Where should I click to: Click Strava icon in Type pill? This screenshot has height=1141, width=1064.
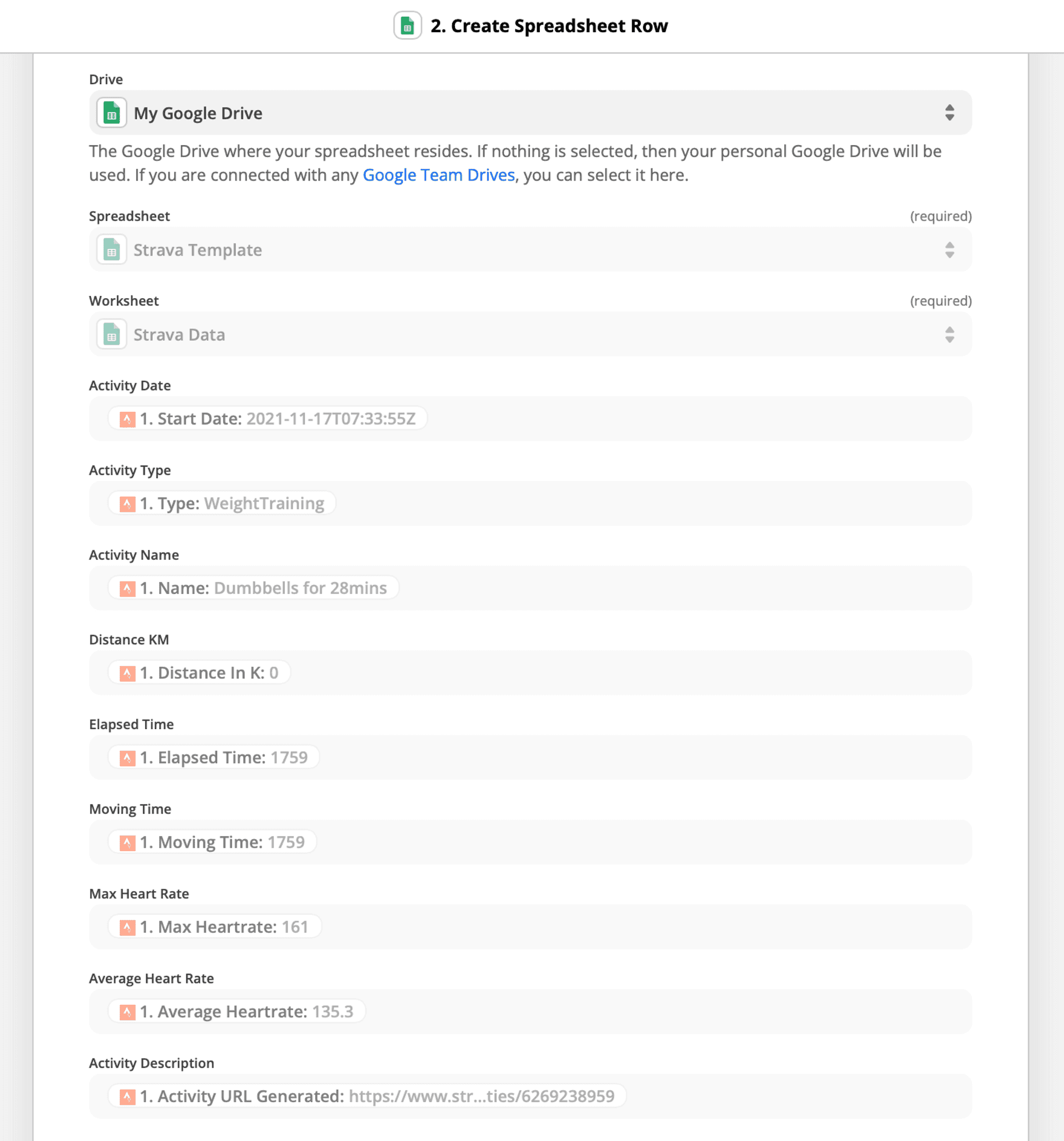click(127, 504)
